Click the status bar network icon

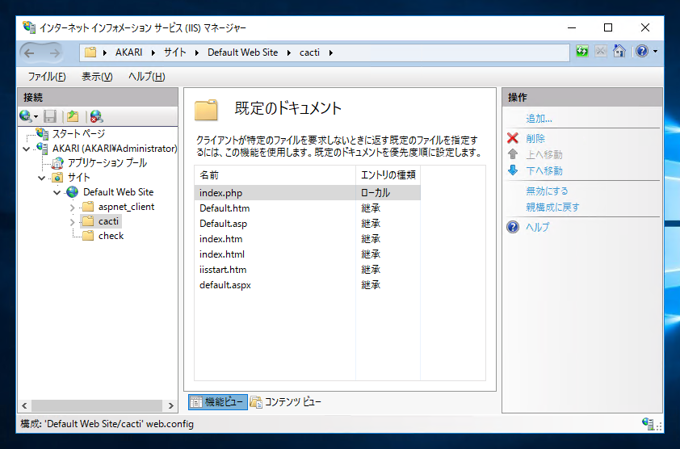tap(649, 424)
